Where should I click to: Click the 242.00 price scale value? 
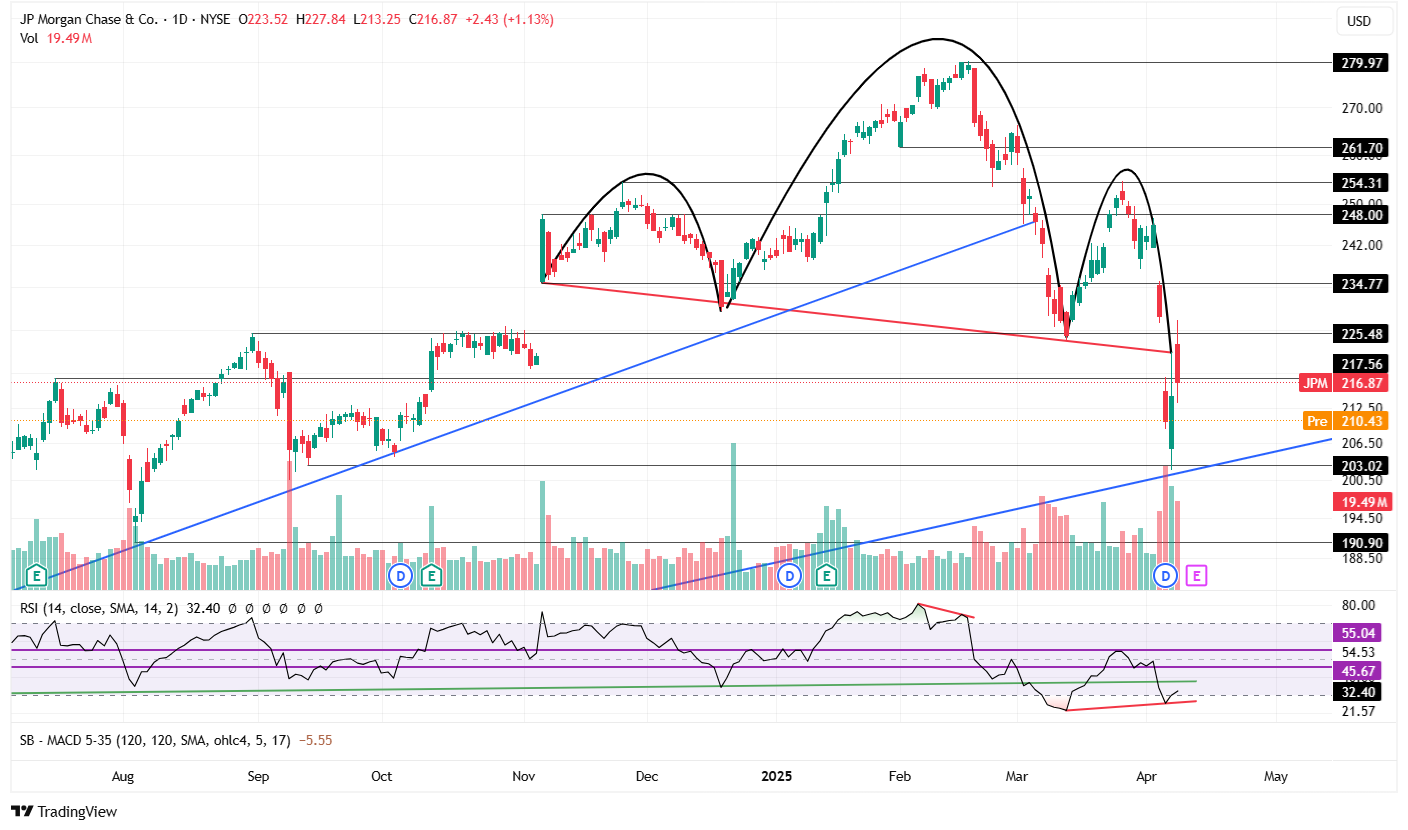[x=1362, y=245]
